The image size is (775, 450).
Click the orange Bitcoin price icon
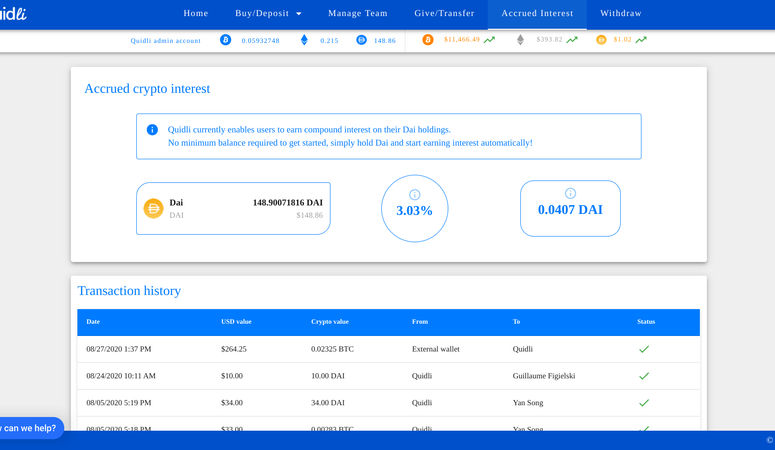coord(428,40)
